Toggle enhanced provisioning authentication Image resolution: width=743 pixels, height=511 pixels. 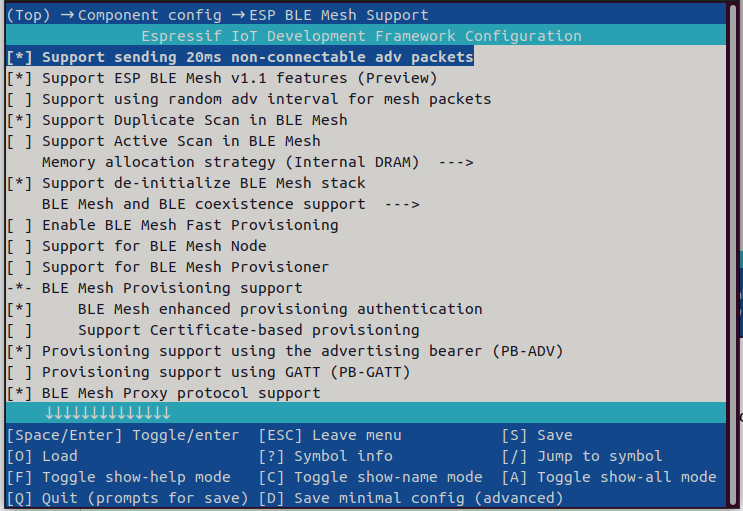click(x=19, y=309)
